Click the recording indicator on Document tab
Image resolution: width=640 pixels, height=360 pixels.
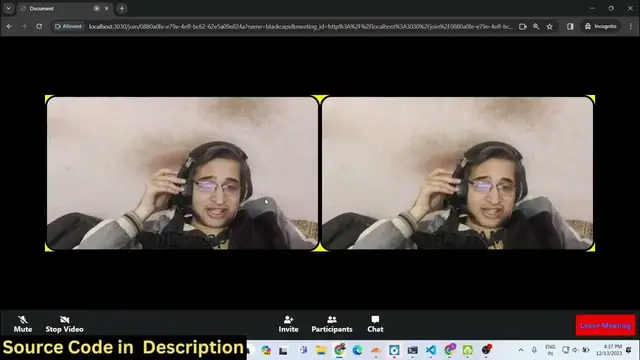(96, 8)
